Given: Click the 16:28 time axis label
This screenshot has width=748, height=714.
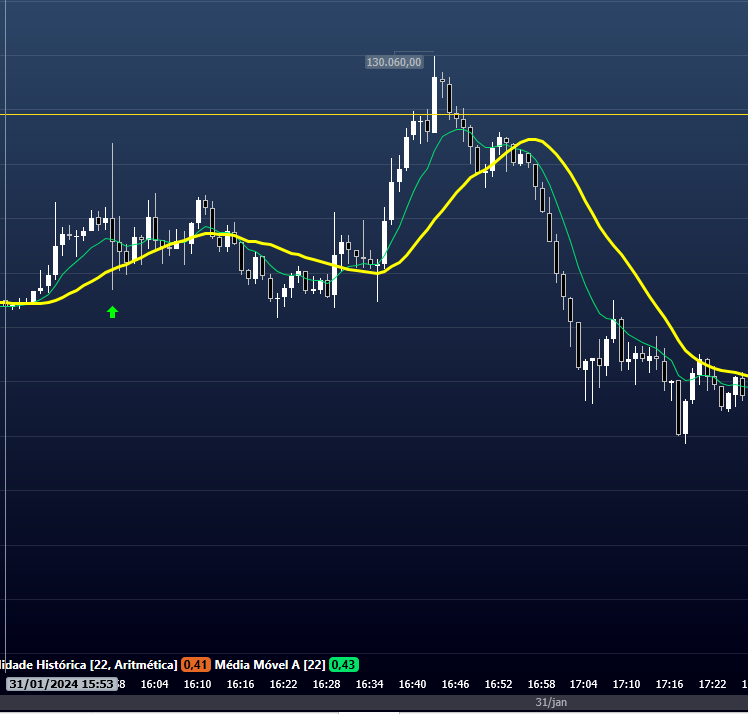Looking at the screenshot, I should click(x=326, y=684).
